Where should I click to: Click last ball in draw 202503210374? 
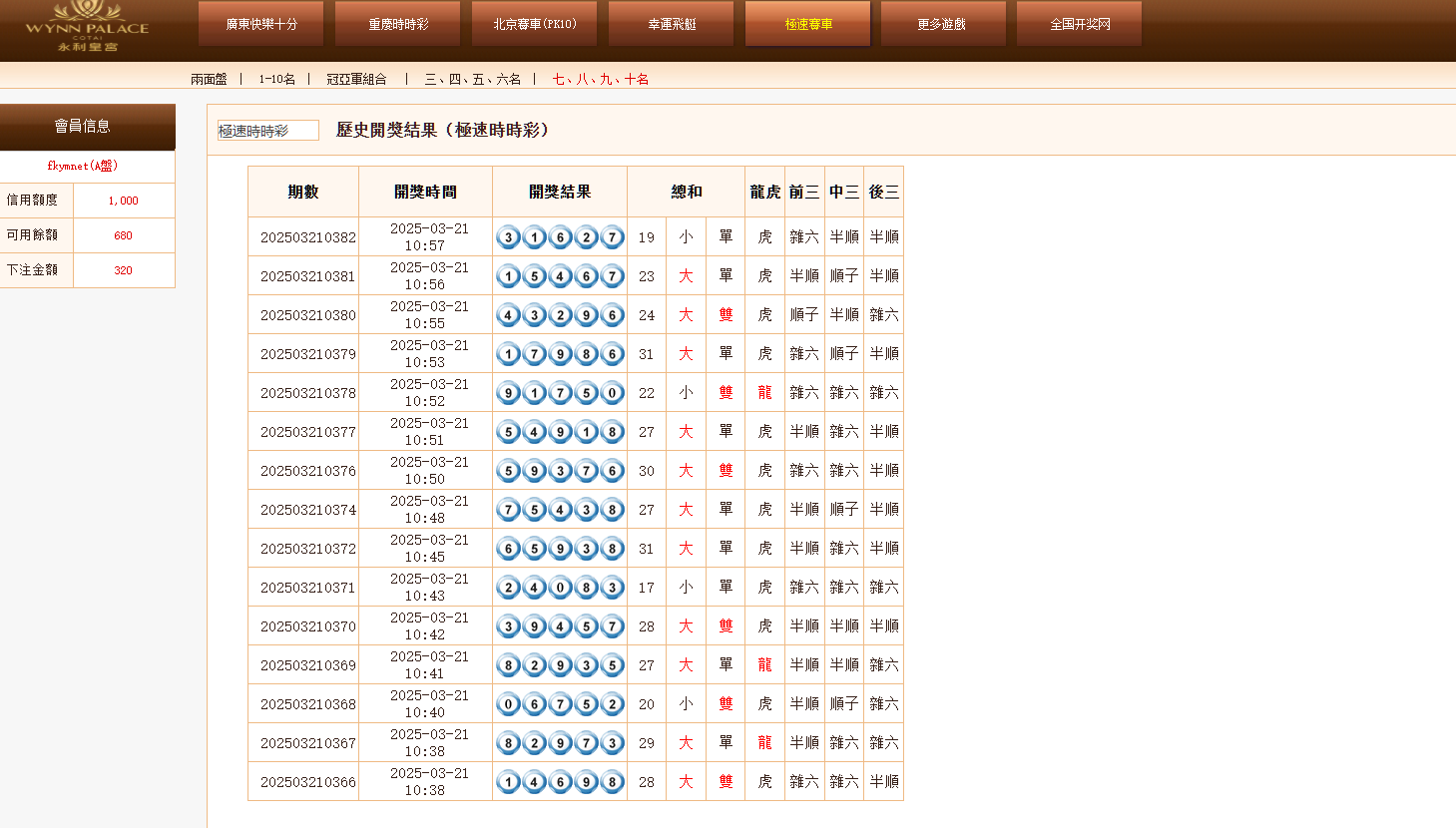[612, 510]
